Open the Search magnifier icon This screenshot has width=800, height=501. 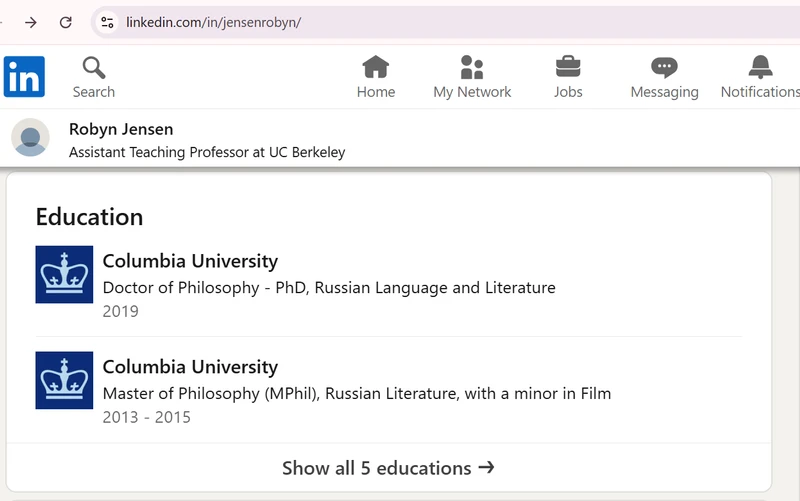coord(94,68)
